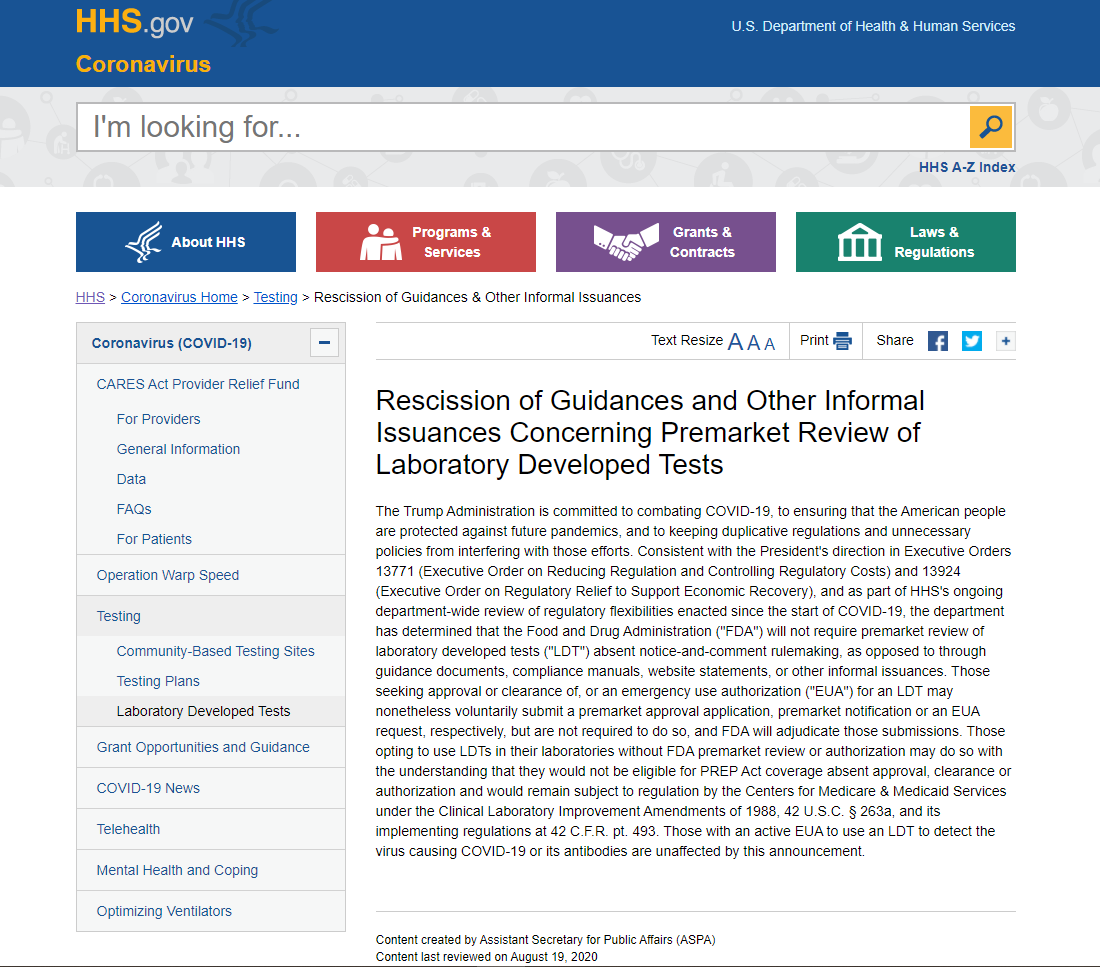Share page on Twitter icon

tap(972, 341)
